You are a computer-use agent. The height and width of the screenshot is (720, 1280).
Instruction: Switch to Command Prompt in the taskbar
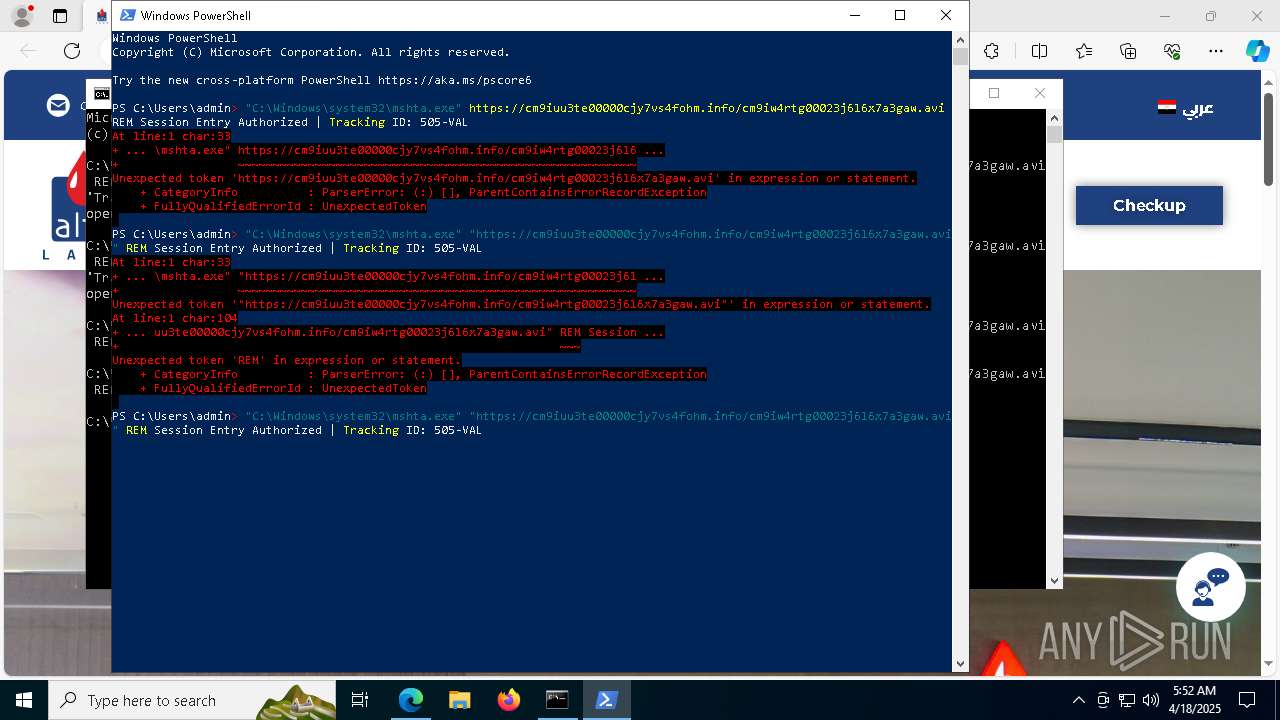(x=557, y=700)
